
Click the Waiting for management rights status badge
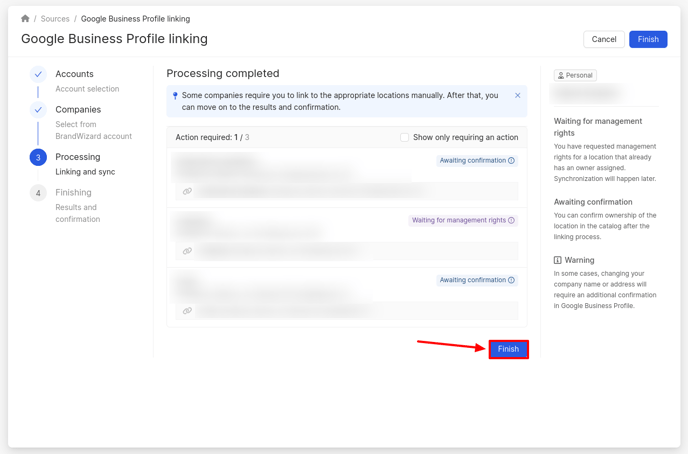(463, 220)
